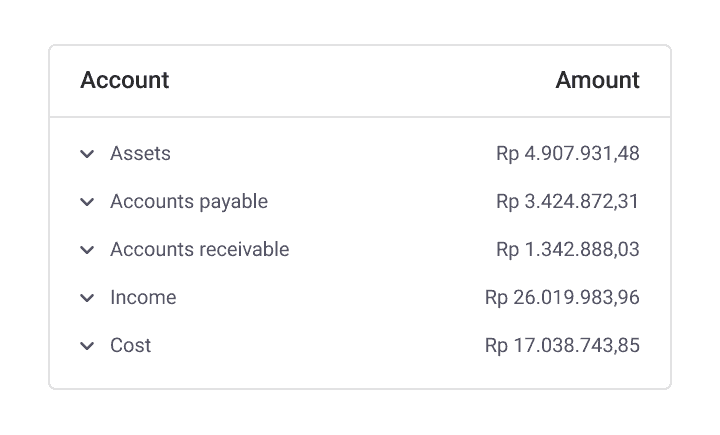
Task: Click the word receivable in Accounts receivable
Action: 244,249
